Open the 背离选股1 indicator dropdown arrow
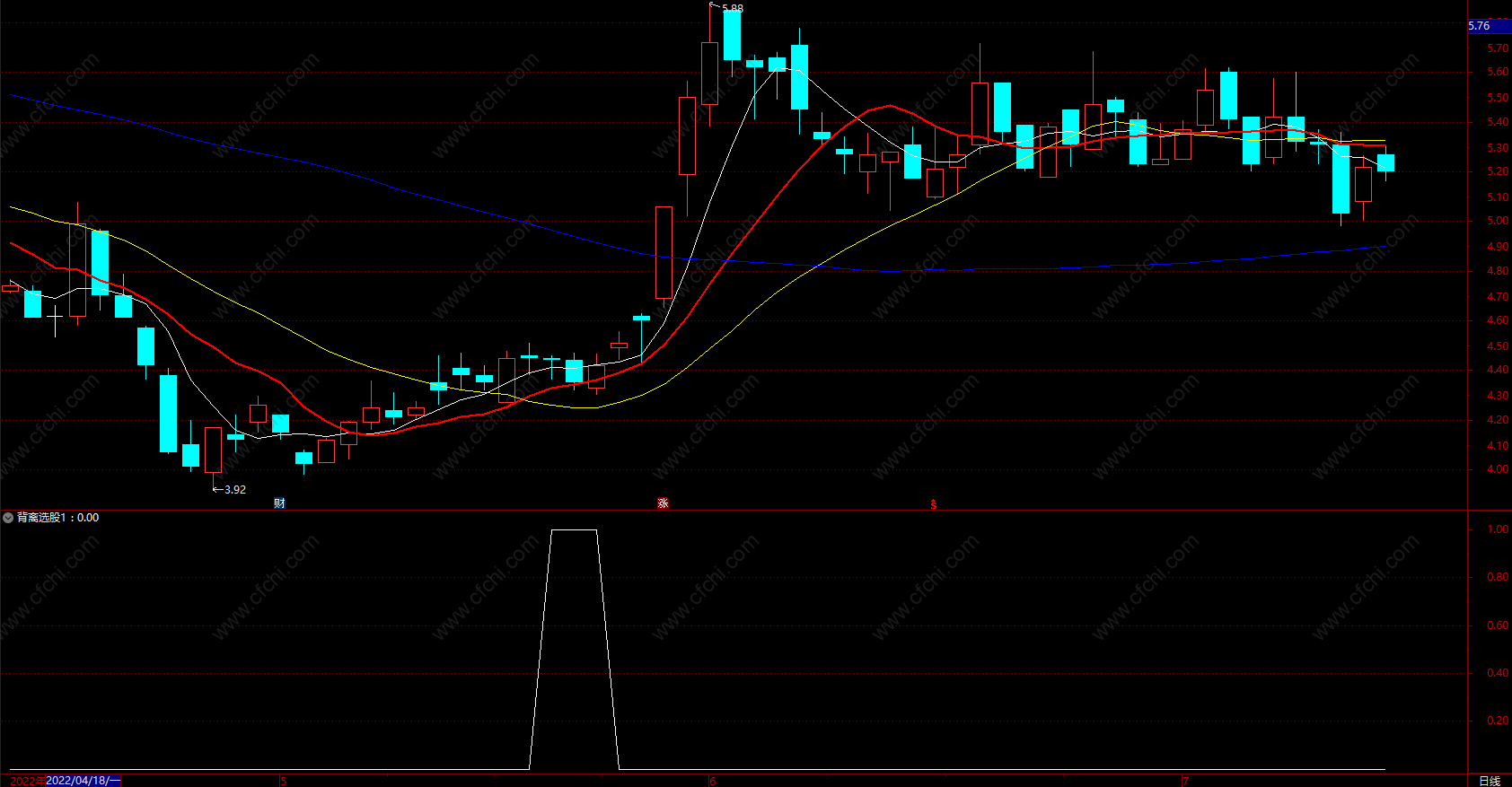 tap(8, 518)
